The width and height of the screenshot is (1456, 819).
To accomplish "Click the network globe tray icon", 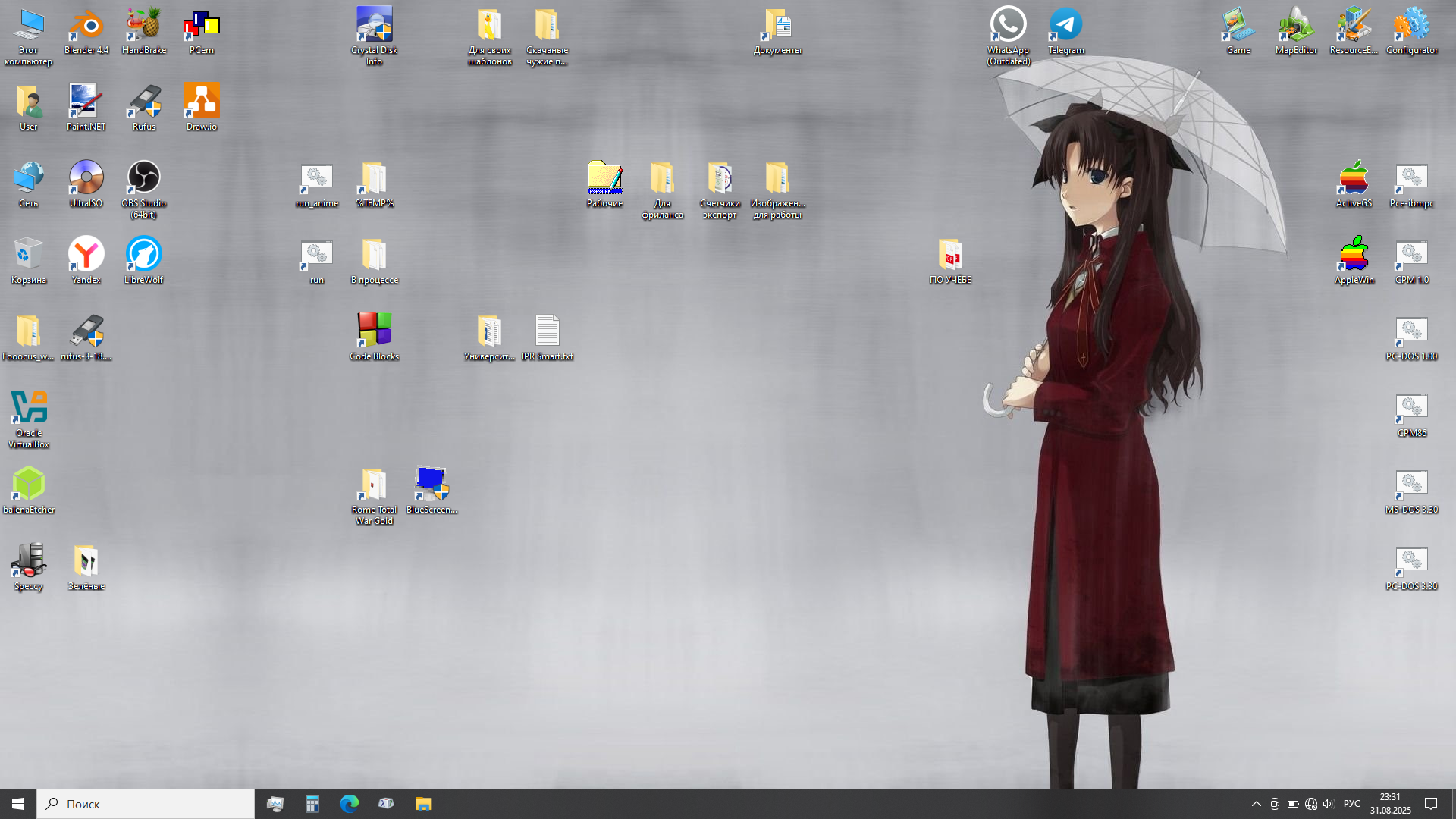I will click(x=1310, y=804).
